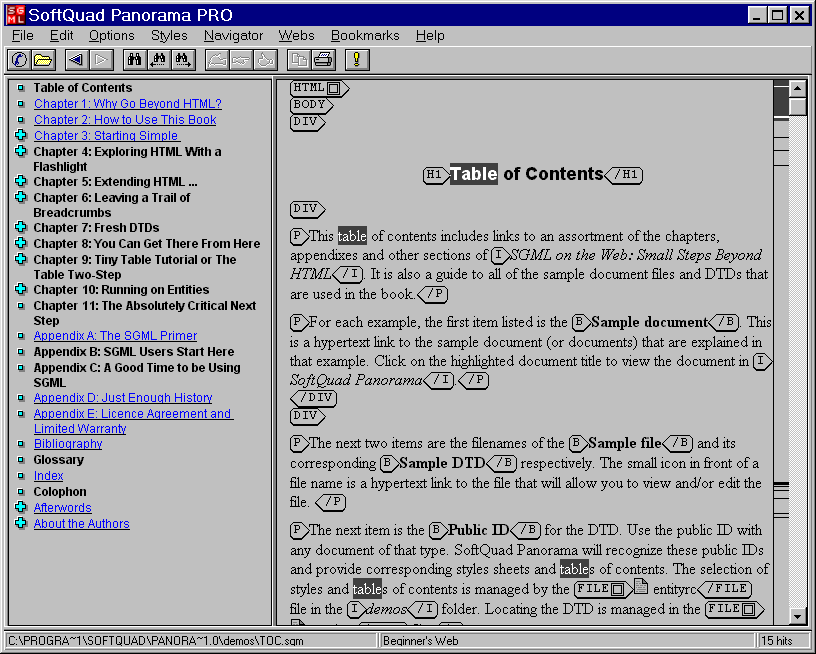
Task: Jump to previous hit with binoculars left-arrow icon
Action: pos(158,60)
